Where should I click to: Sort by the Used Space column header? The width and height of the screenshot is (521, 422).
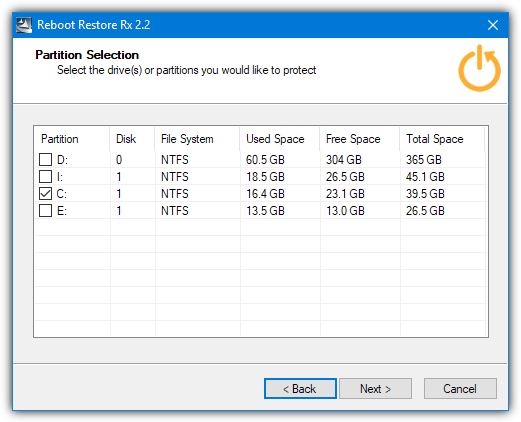click(x=280, y=139)
